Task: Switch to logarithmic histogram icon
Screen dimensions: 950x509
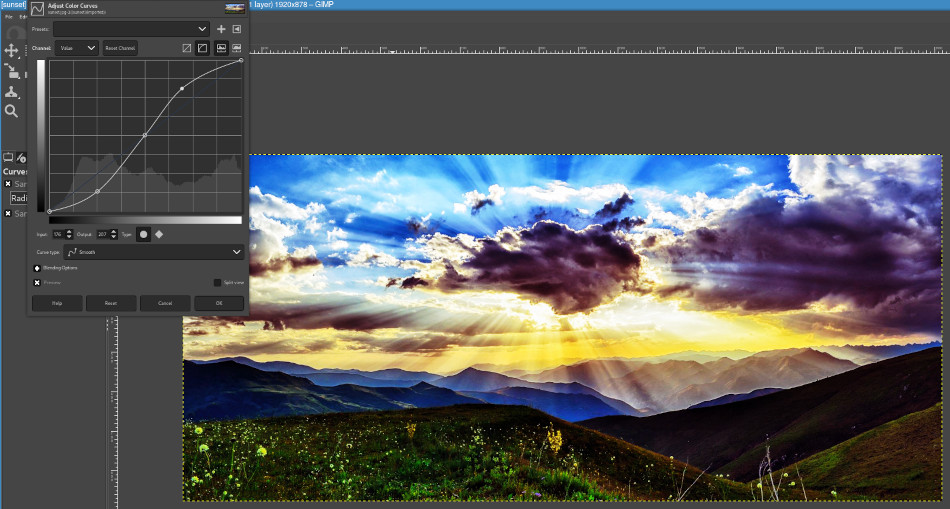Action: [236, 48]
